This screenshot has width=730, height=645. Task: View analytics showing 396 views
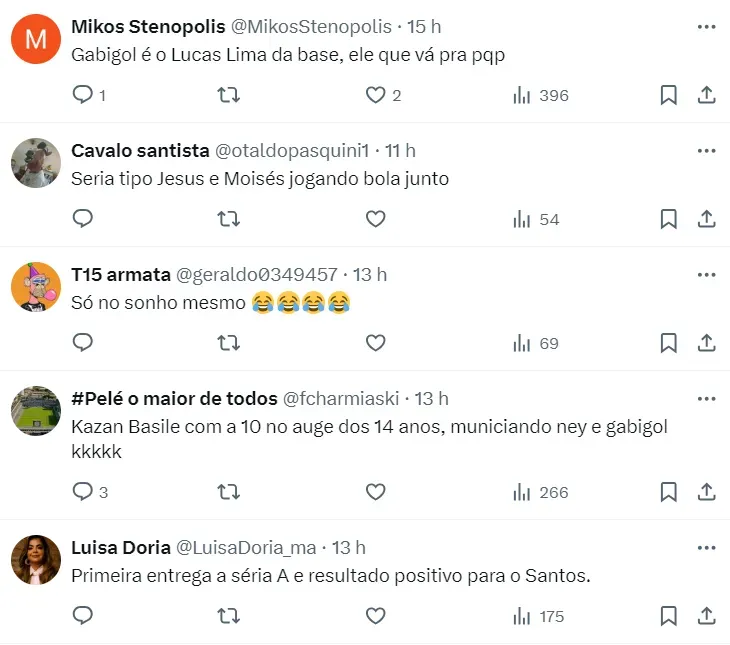(x=540, y=95)
